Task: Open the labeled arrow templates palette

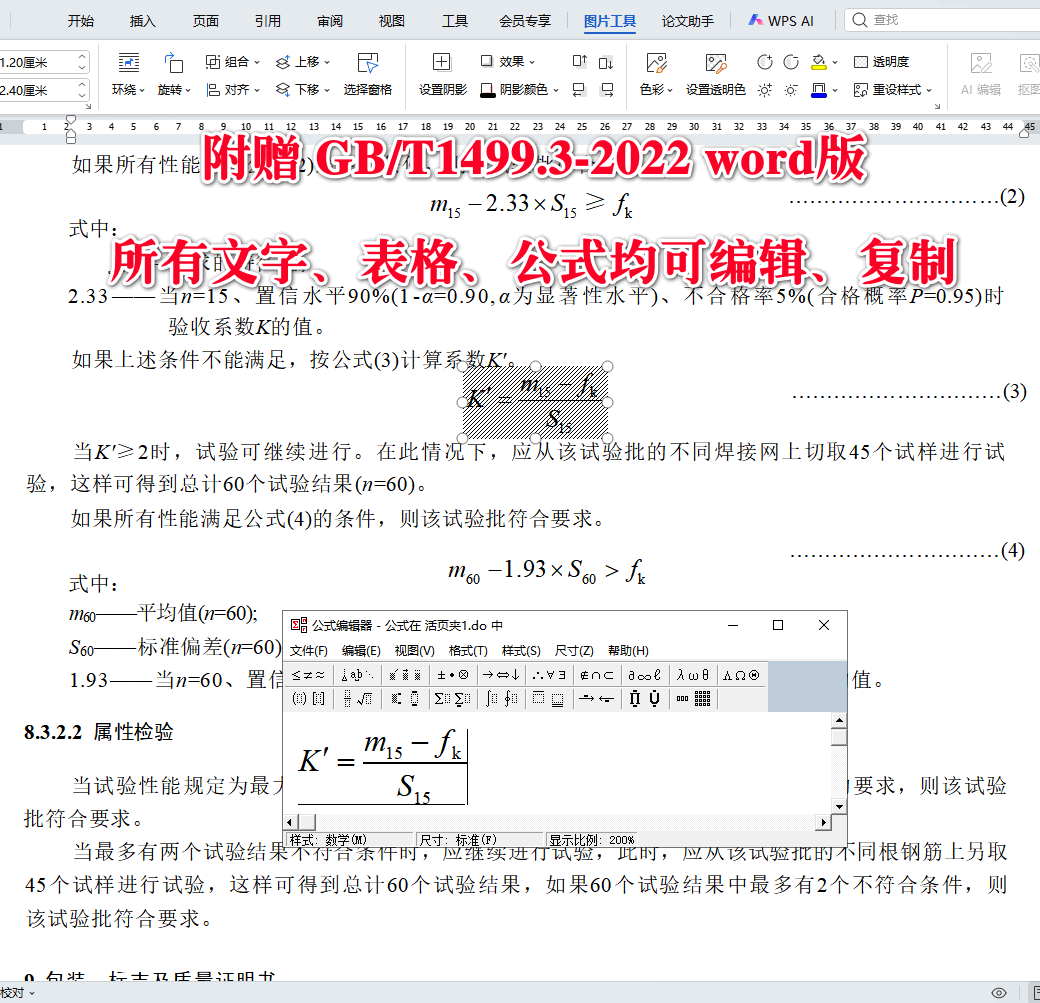Action: coord(596,699)
